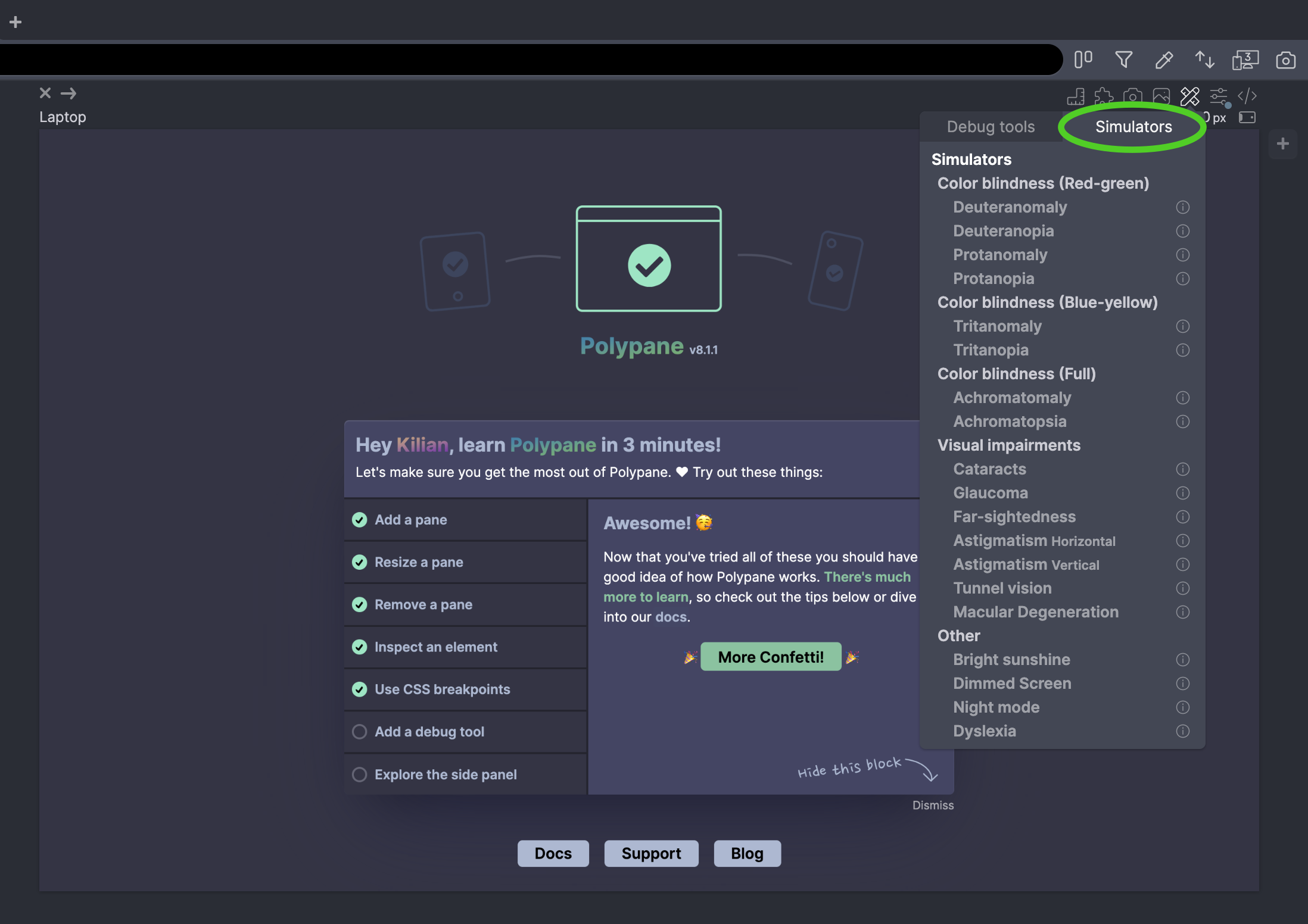Click the info icon next to Protanopia
The width and height of the screenshot is (1308, 924).
pos(1183,279)
